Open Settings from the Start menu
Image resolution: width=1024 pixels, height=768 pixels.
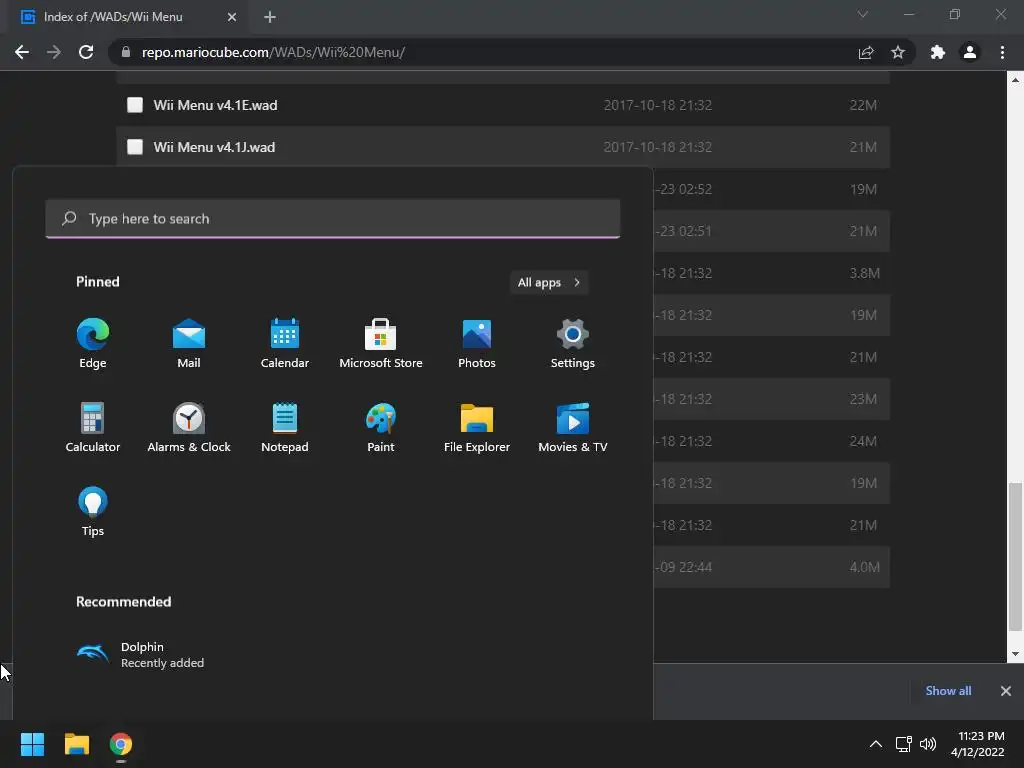coord(573,344)
